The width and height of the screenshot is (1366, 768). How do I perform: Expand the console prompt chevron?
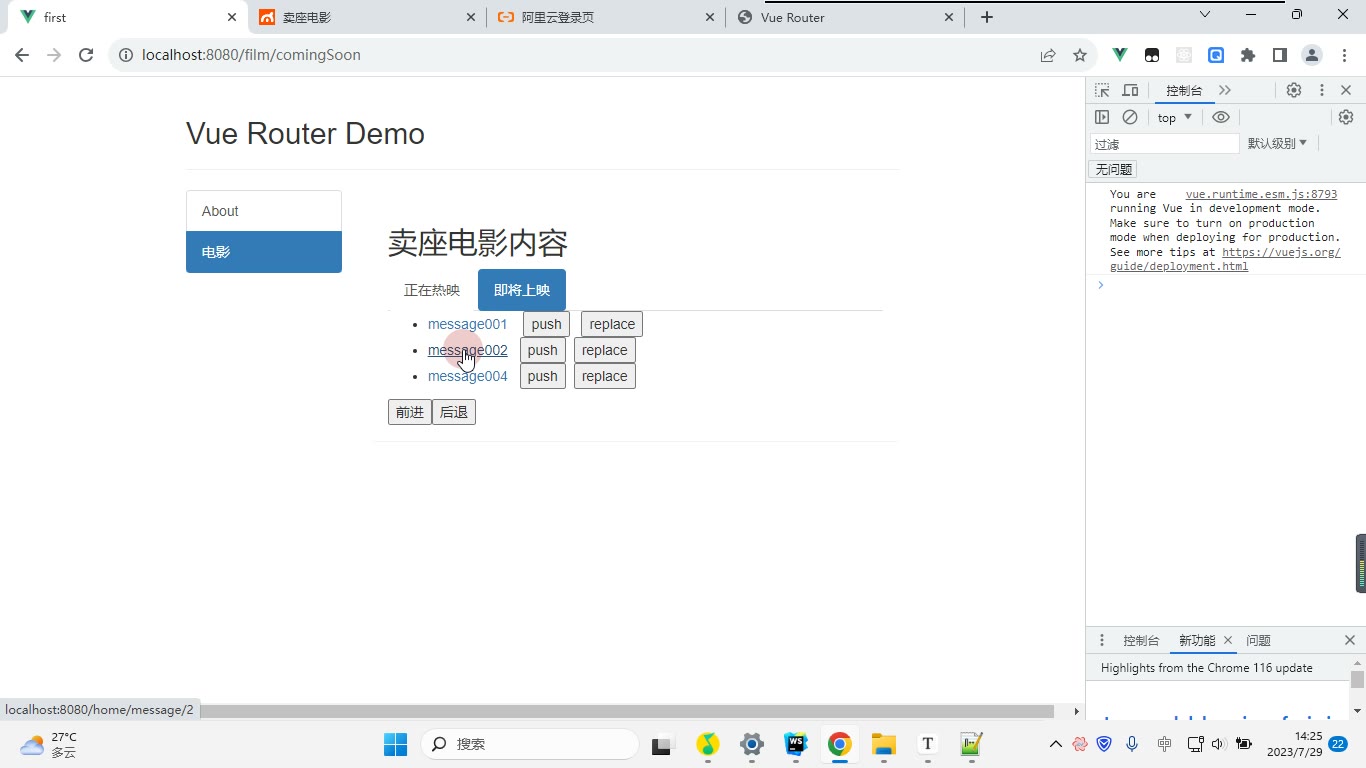1101,285
